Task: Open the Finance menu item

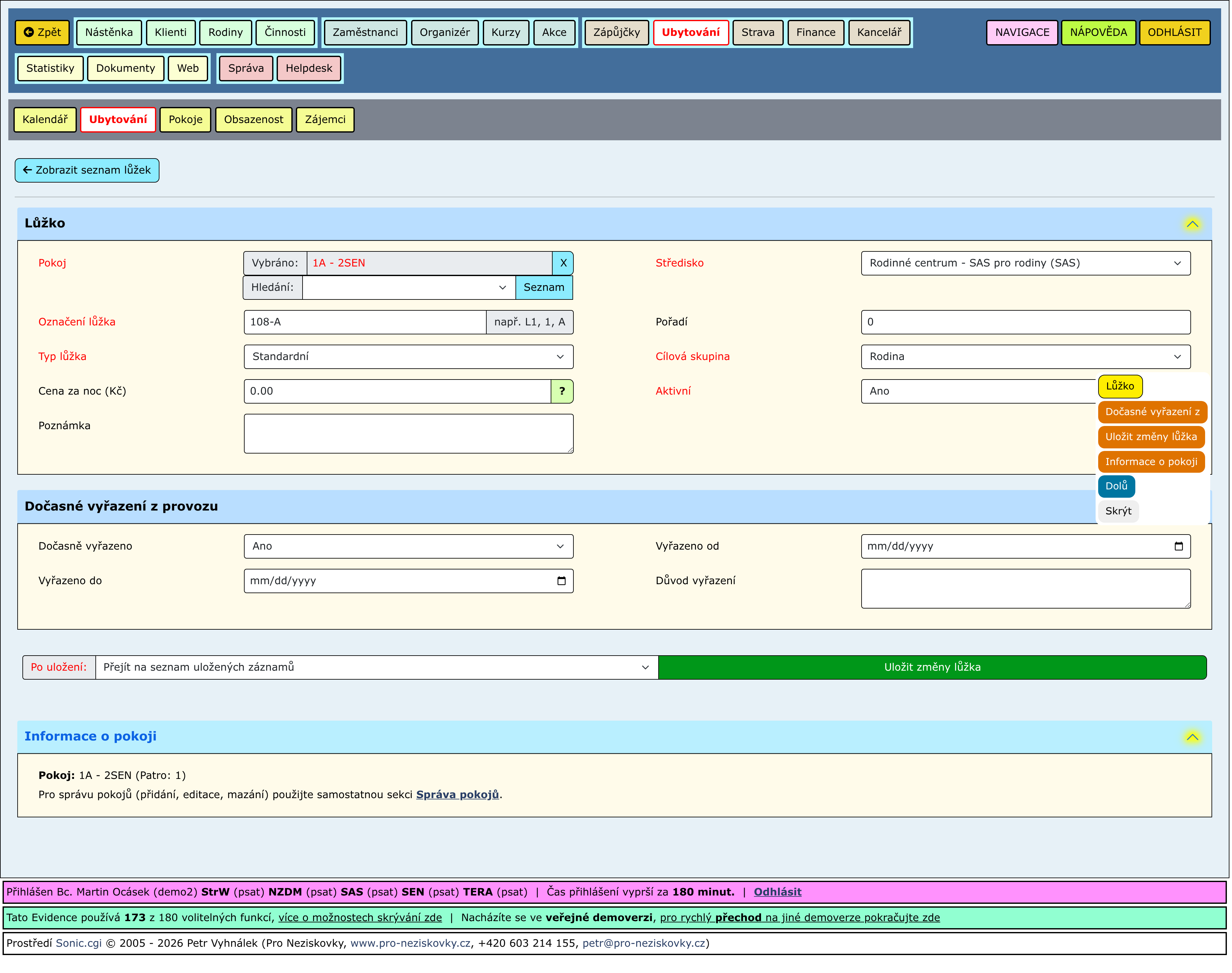Action: (815, 32)
